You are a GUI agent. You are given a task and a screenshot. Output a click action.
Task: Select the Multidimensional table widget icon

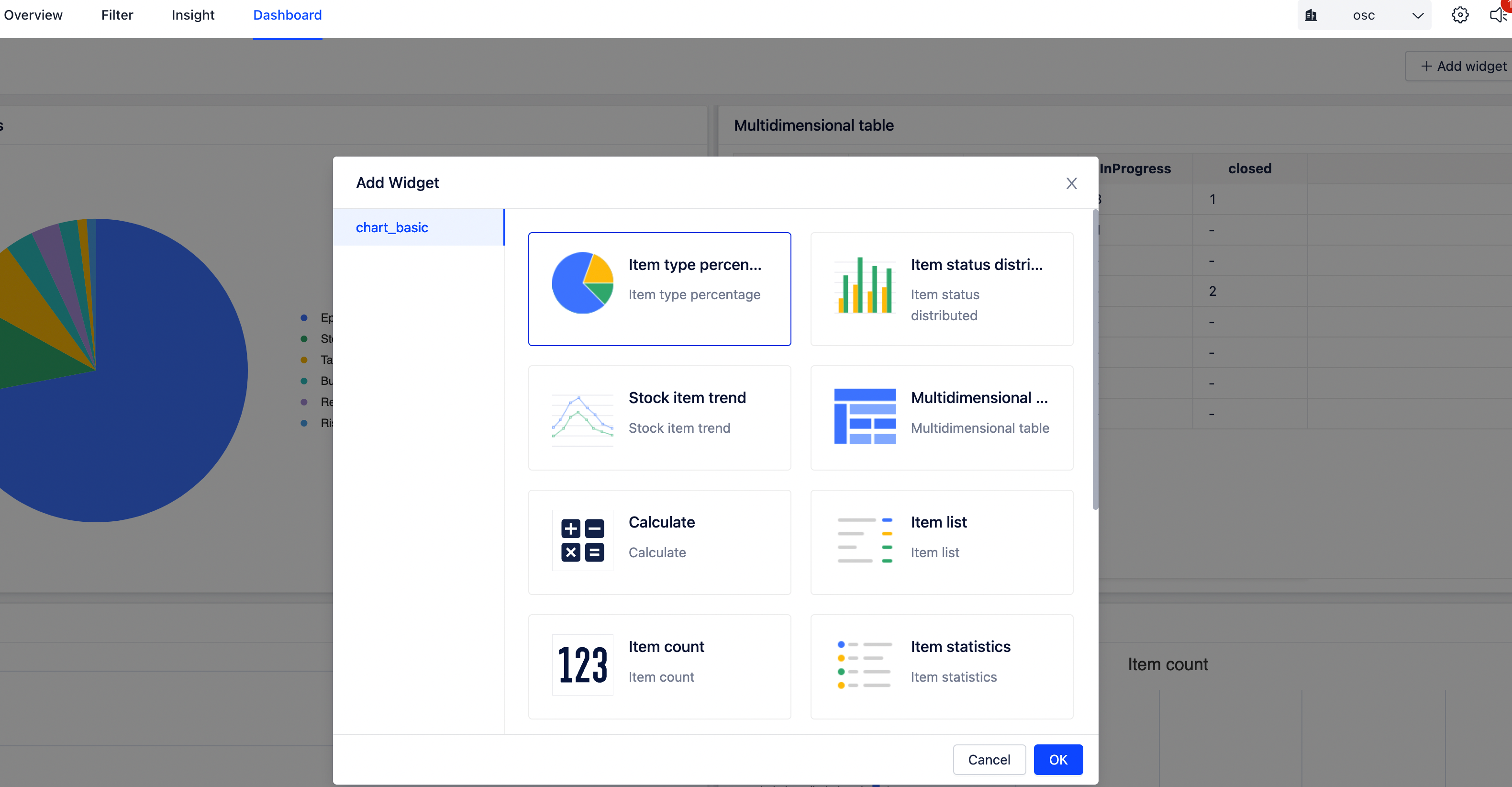pyautogui.click(x=864, y=416)
